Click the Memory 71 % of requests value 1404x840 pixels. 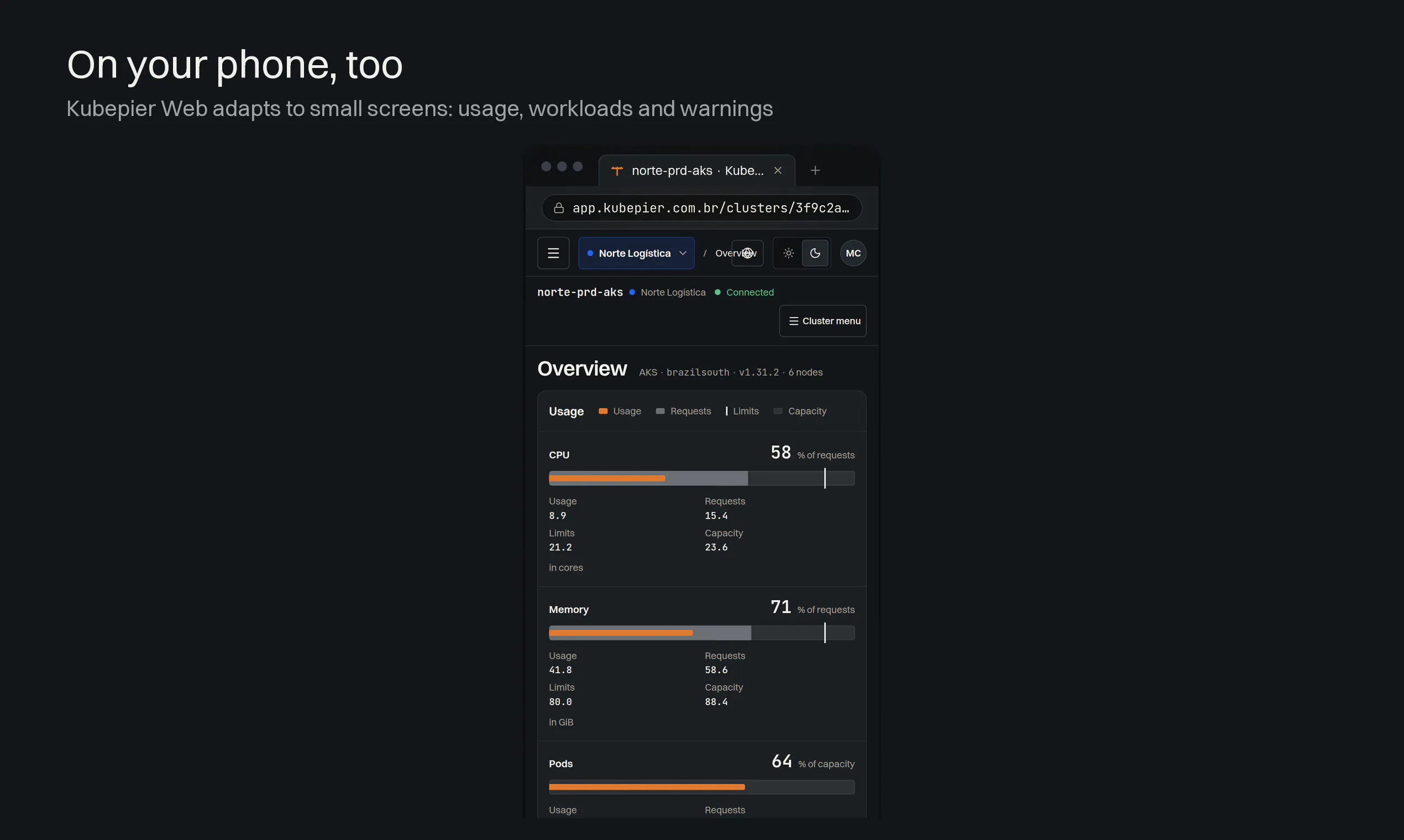[x=813, y=607]
